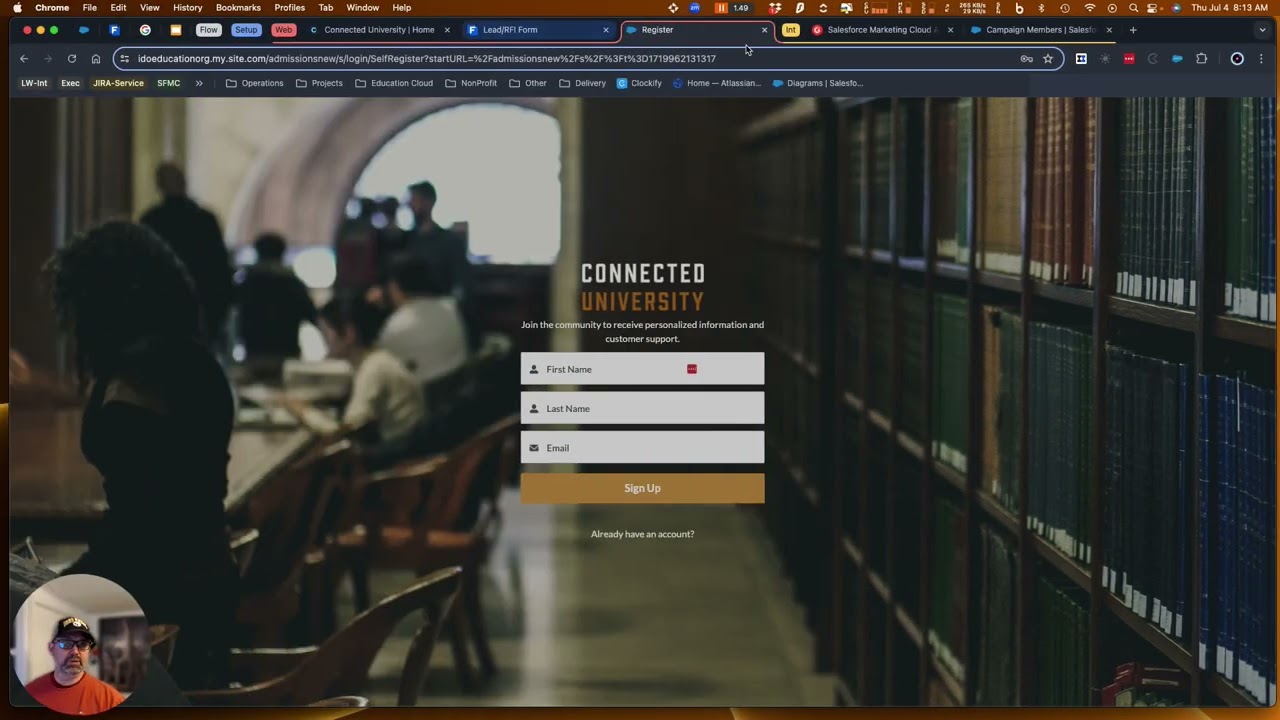Open Spotlight search
This screenshot has height=720, width=1280.
(1133, 7)
